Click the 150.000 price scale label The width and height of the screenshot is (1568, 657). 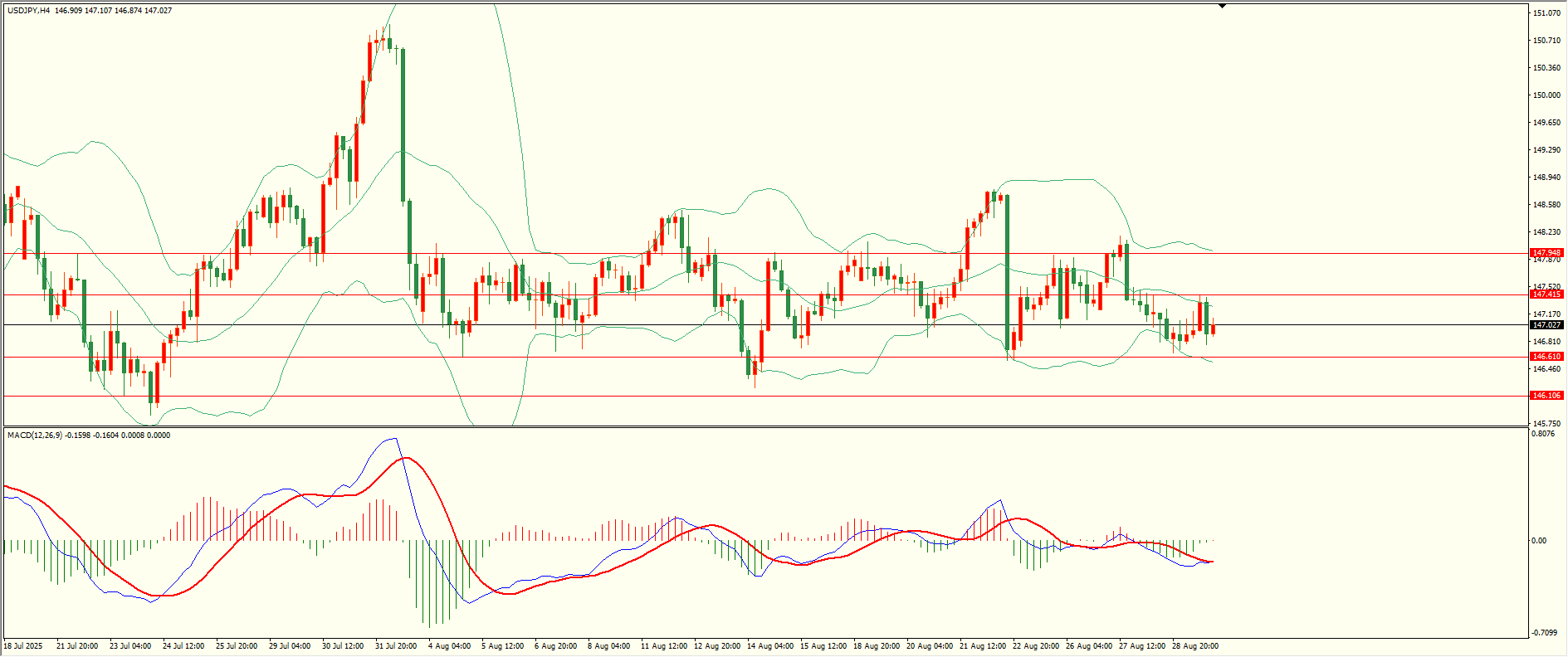click(1546, 95)
